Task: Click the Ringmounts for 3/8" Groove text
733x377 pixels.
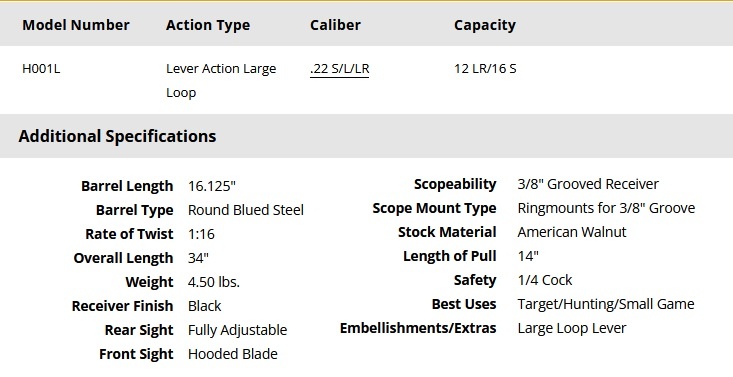Action: click(606, 208)
